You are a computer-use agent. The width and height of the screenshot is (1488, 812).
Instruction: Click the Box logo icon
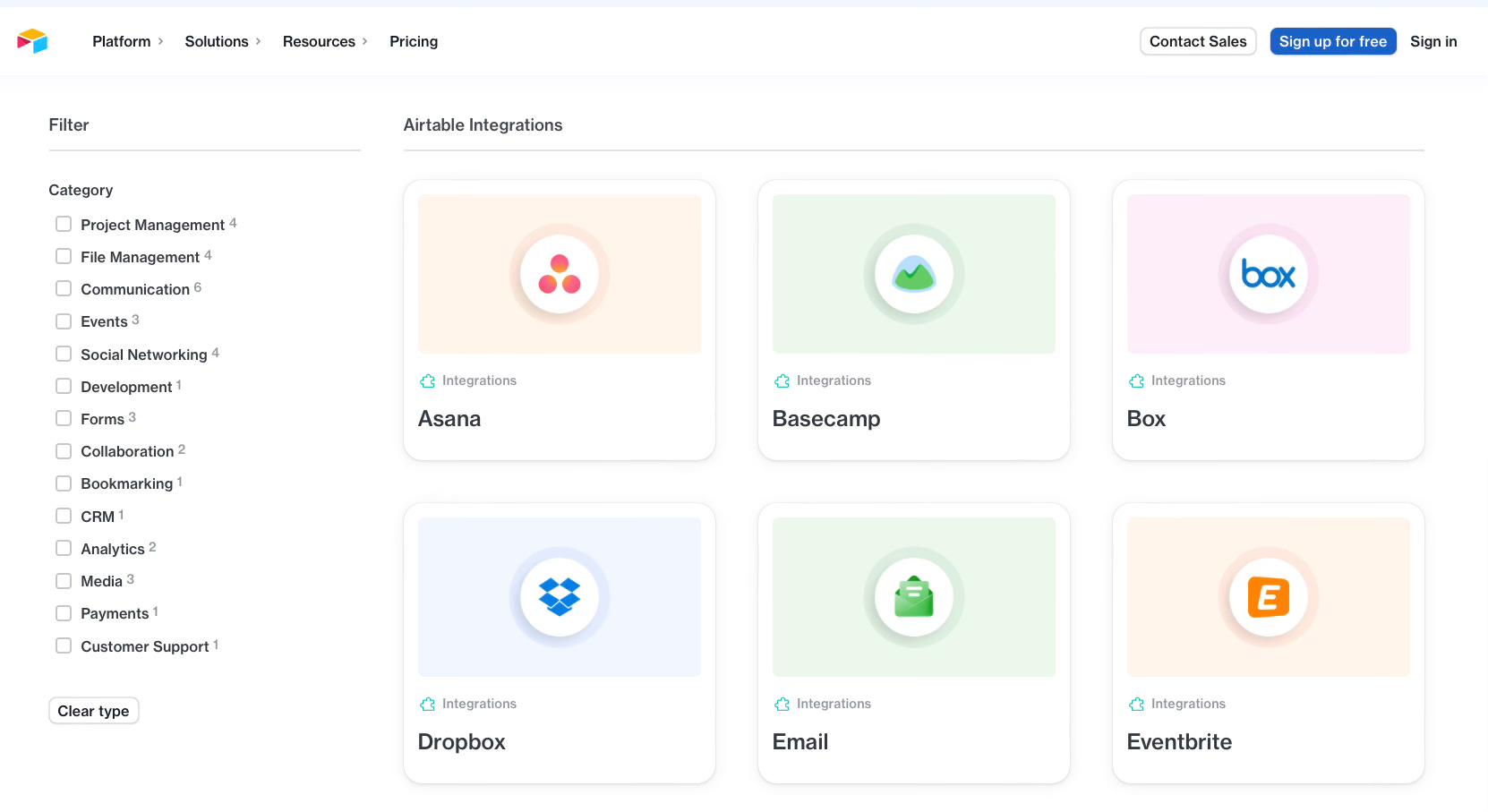1269,274
